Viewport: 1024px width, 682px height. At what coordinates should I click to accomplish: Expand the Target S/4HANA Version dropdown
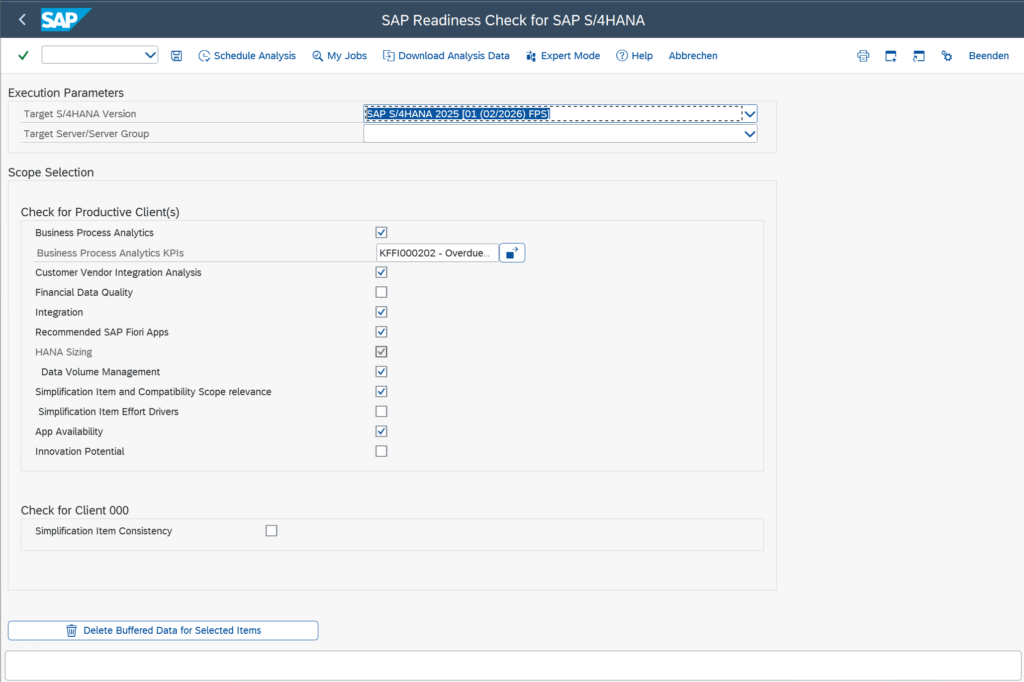tap(750, 114)
